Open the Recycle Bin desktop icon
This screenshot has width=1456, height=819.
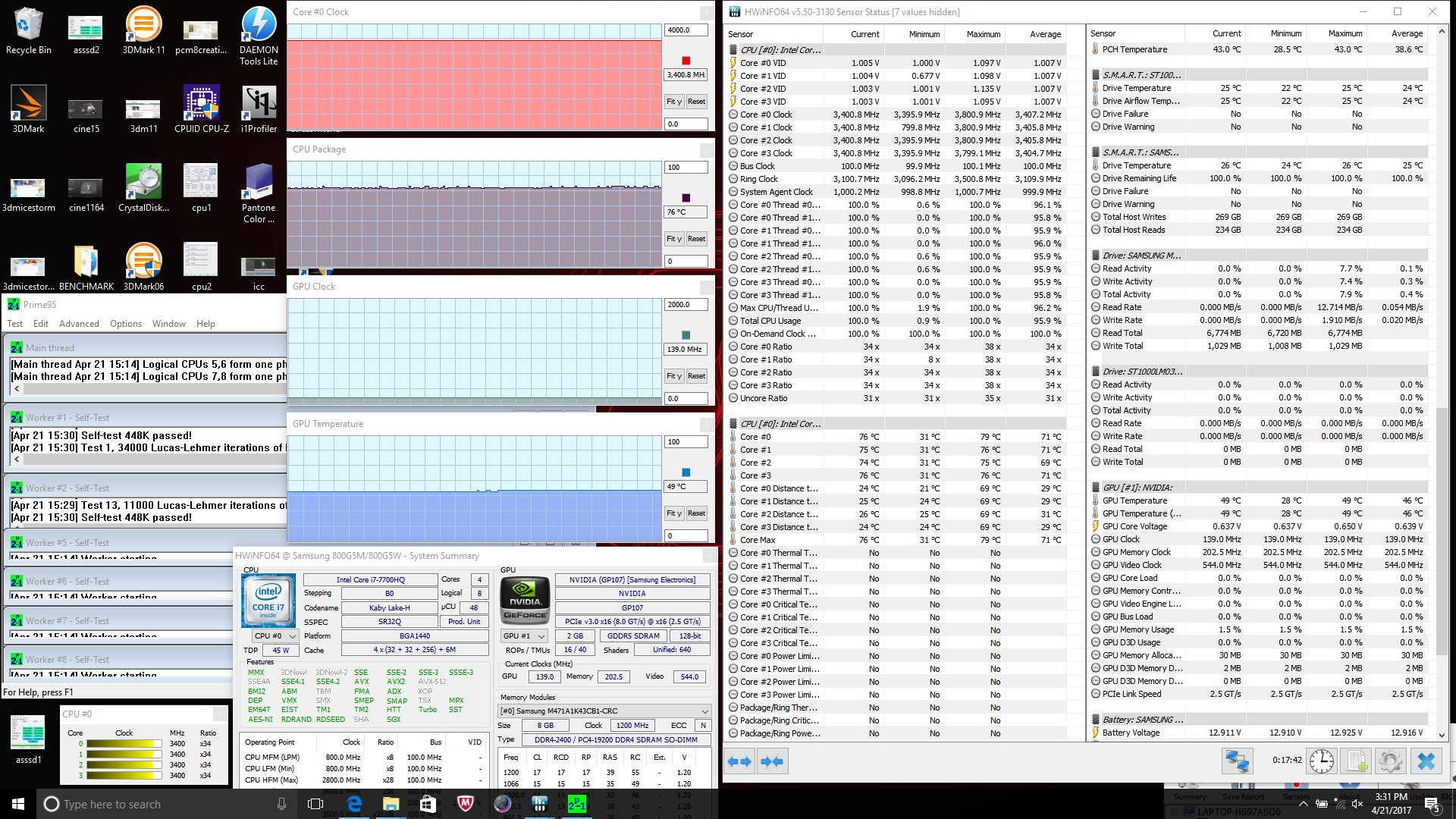click(x=28, y=30)
